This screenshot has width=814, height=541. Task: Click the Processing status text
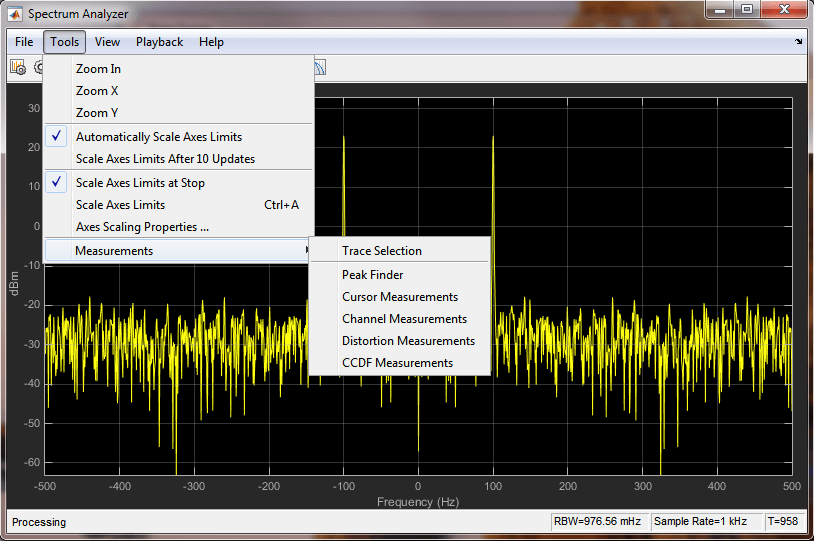pos(39,522)
